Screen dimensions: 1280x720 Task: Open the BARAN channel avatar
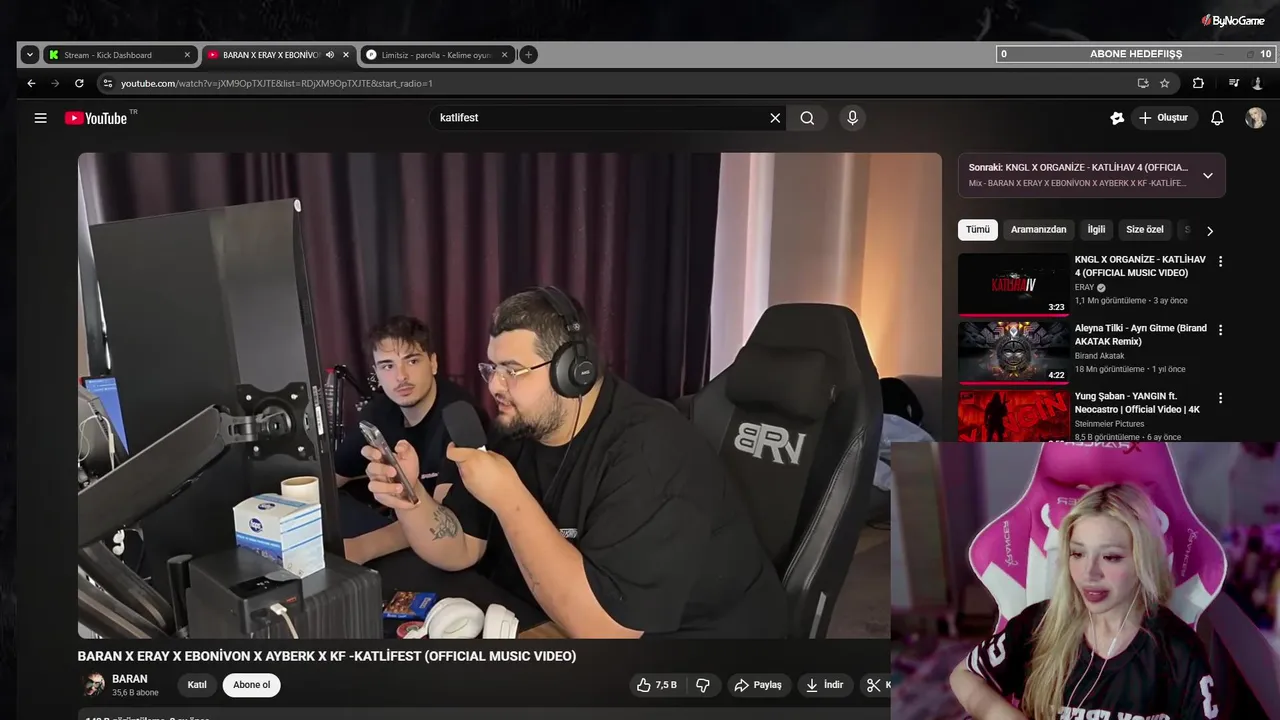tap(93, 685)
